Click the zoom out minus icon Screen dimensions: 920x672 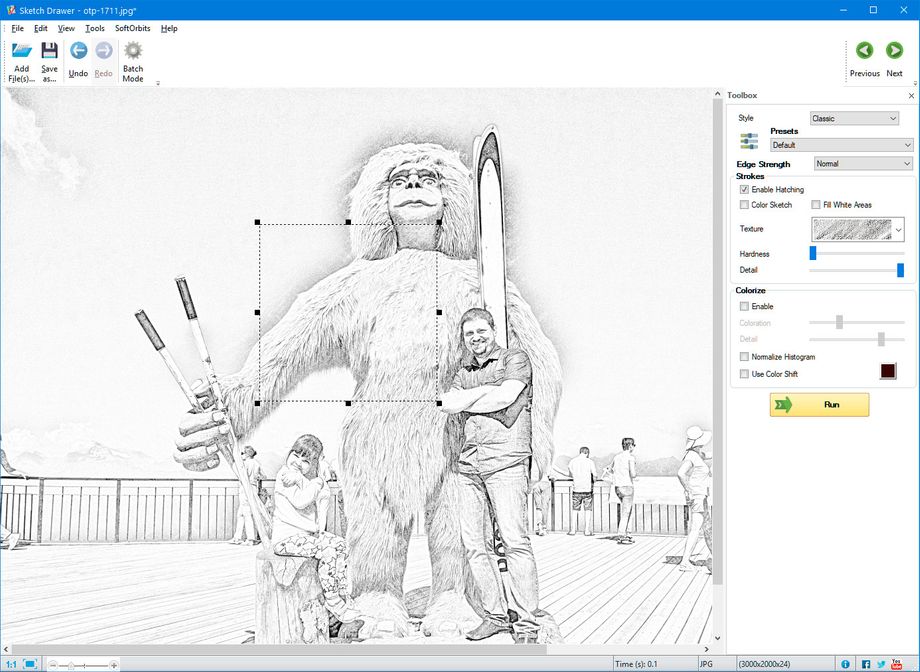(53, 665)
